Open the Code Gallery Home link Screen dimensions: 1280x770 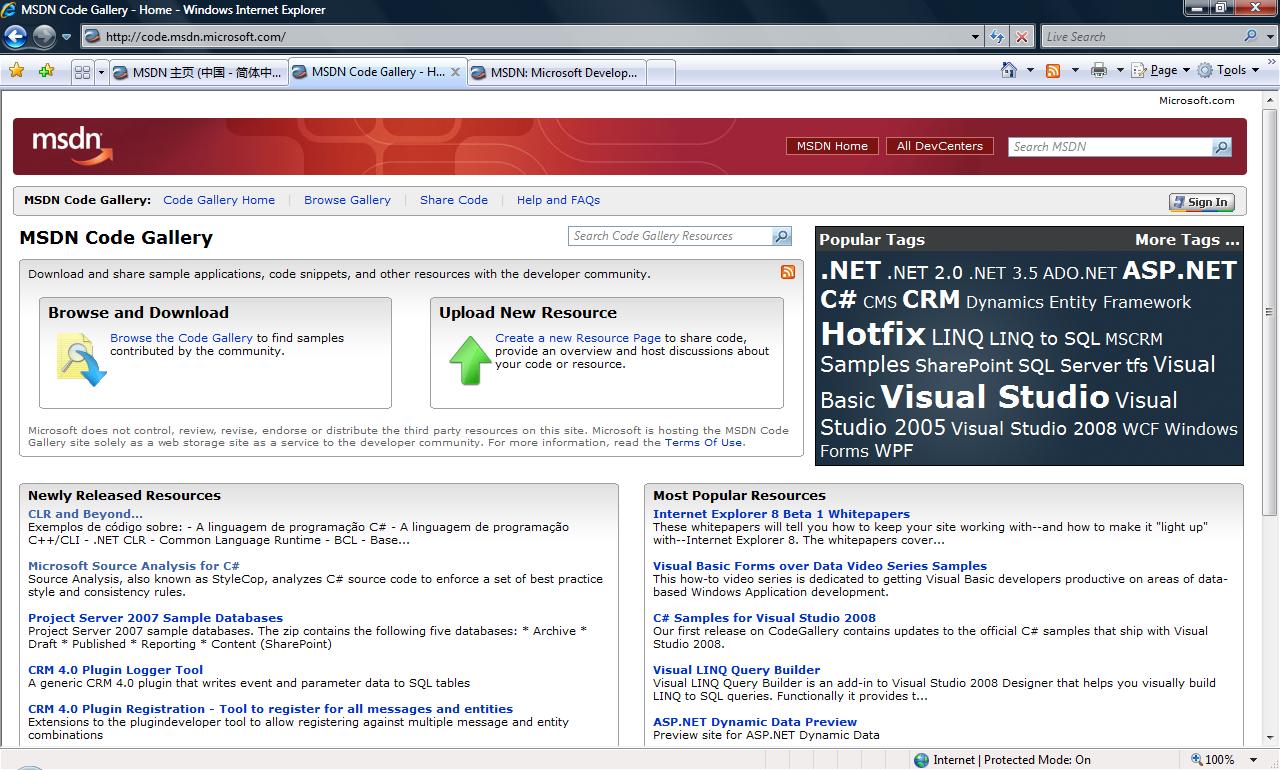(x=219, y=200)
